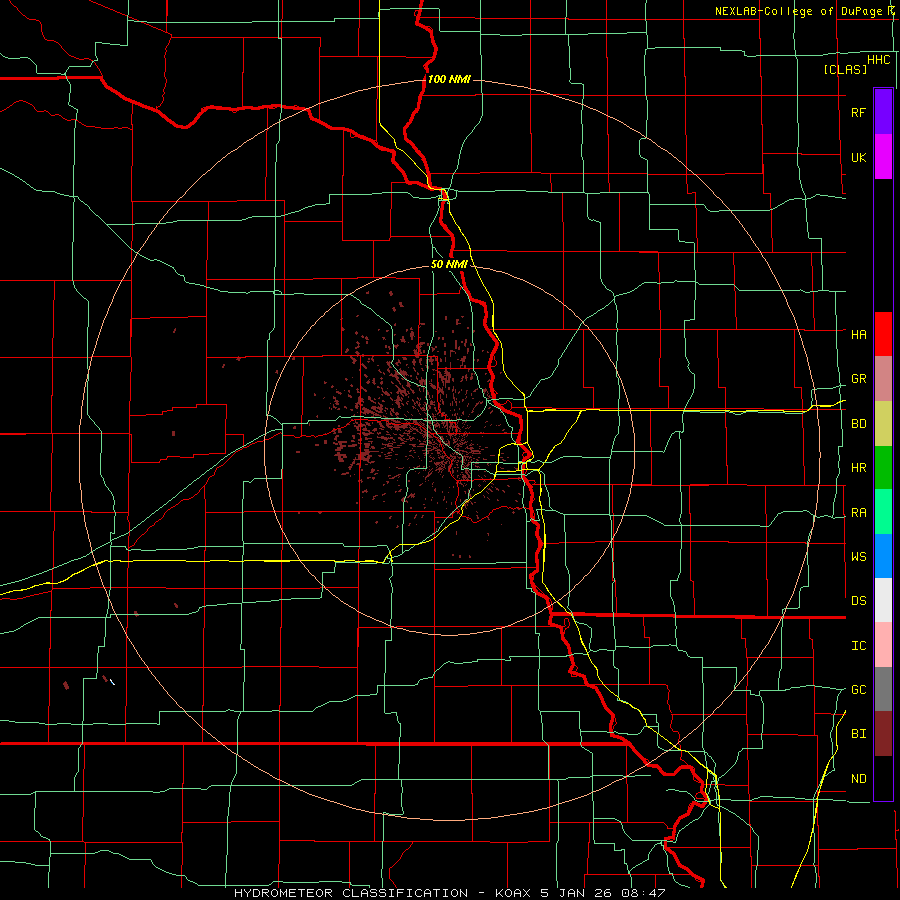The width and height of the screenshot is (900, 900).
Task: Select the white DS legend swatch
Action: 883,600
